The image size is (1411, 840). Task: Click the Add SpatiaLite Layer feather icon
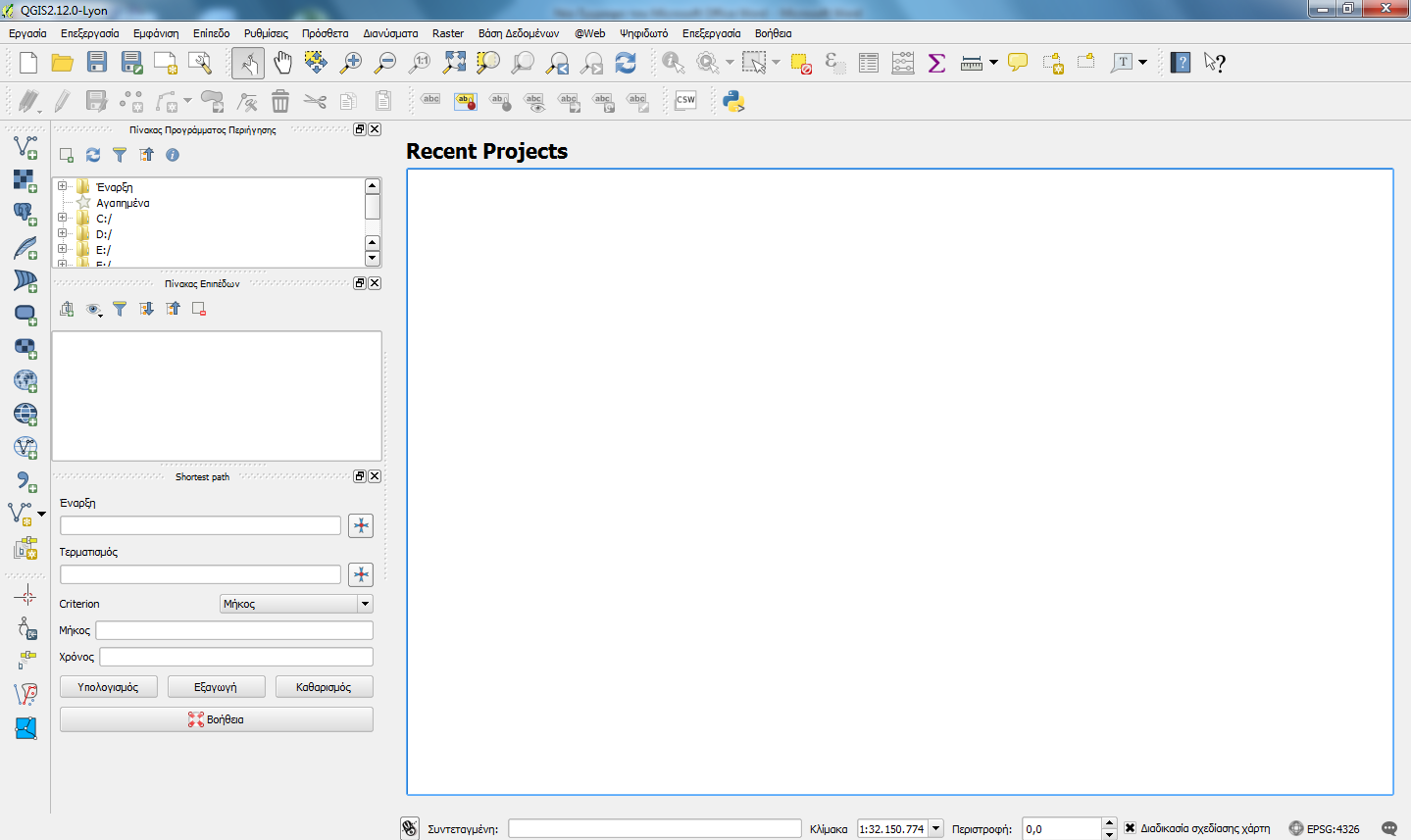[x=25, y=247]
